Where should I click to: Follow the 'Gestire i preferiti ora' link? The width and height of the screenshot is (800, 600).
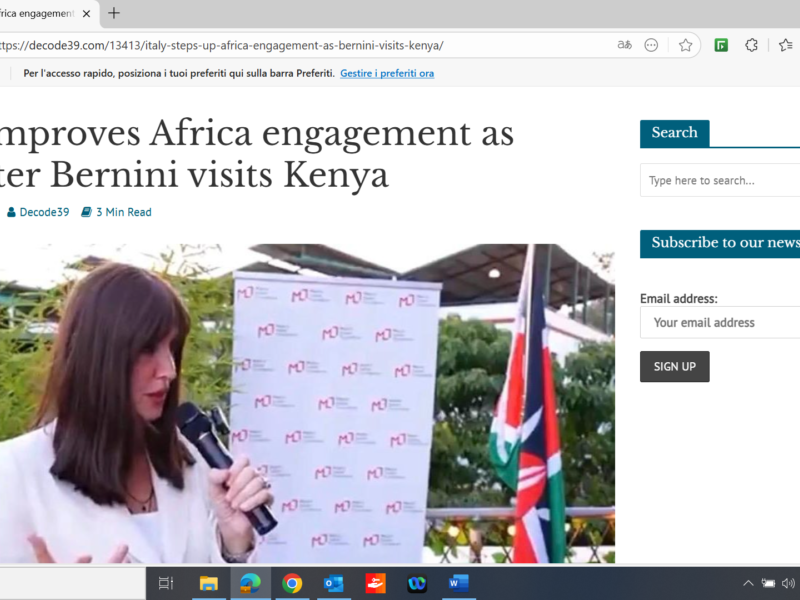(387, 73)
